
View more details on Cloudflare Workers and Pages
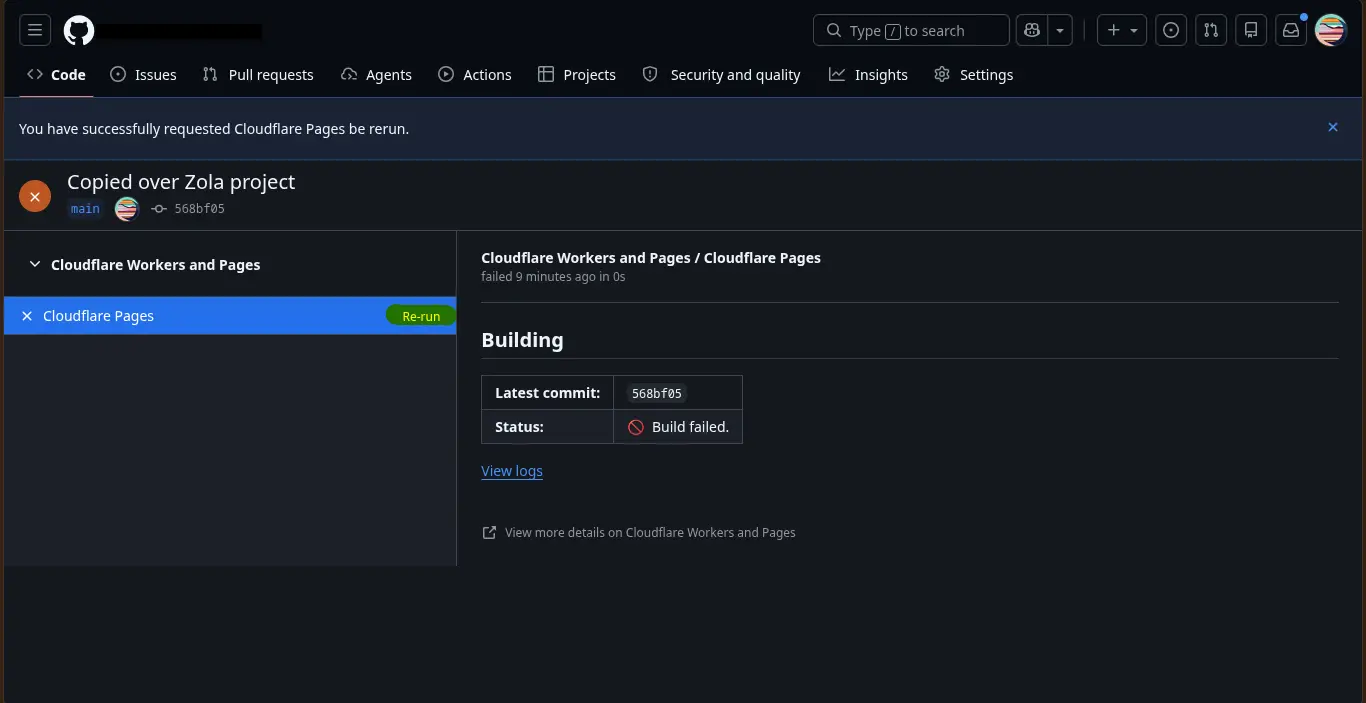(639, 533)
